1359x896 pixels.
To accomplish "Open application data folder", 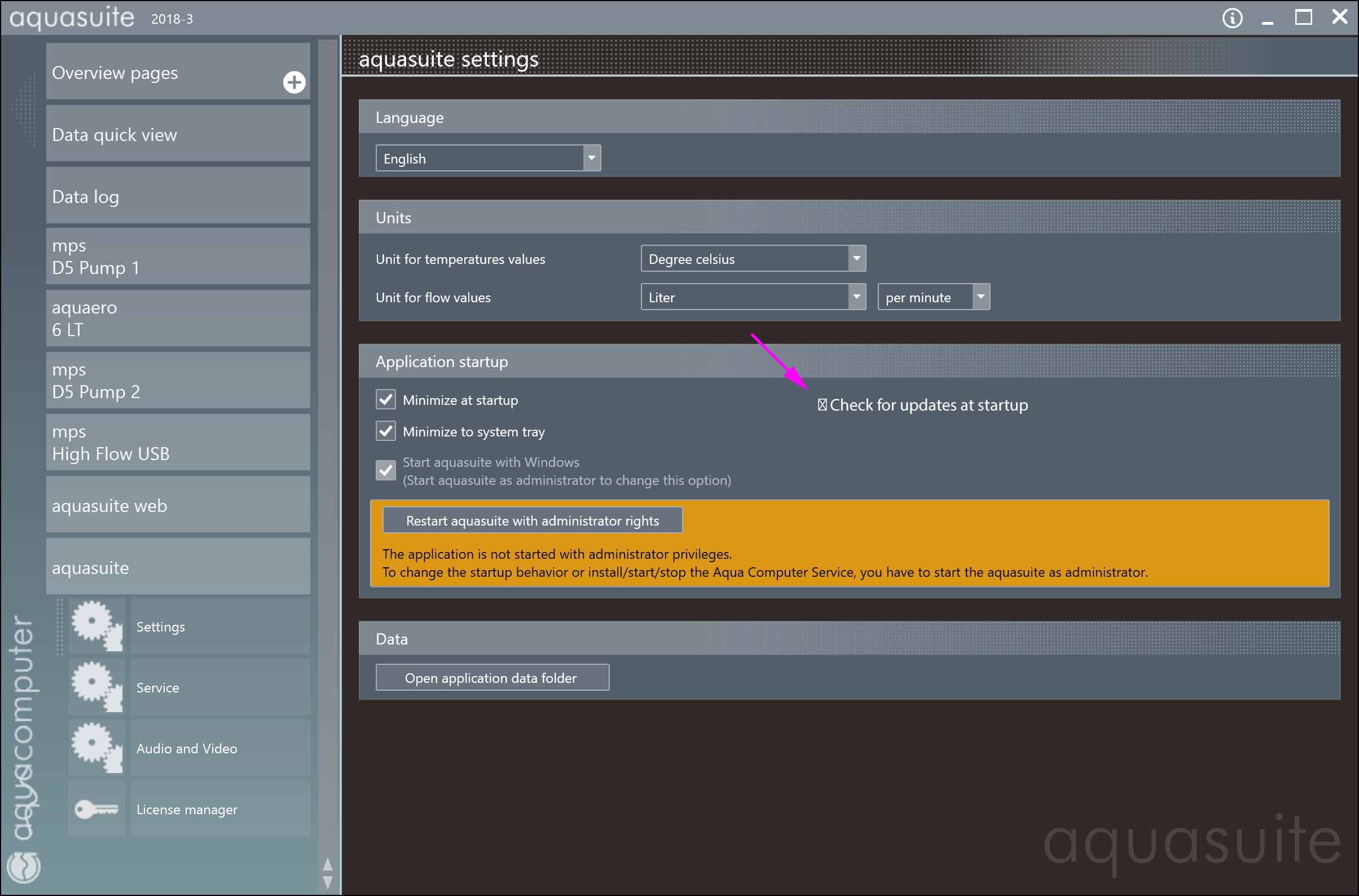I will coord(492,678).
